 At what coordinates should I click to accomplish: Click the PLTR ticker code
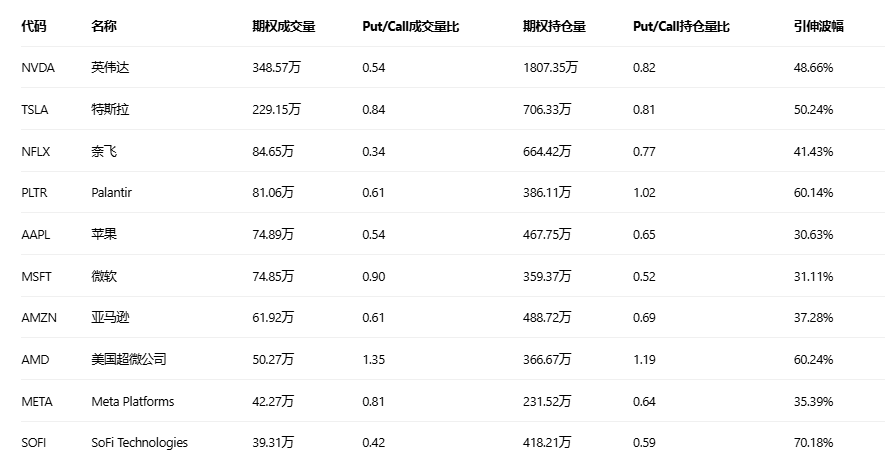(x=36, y=193)
